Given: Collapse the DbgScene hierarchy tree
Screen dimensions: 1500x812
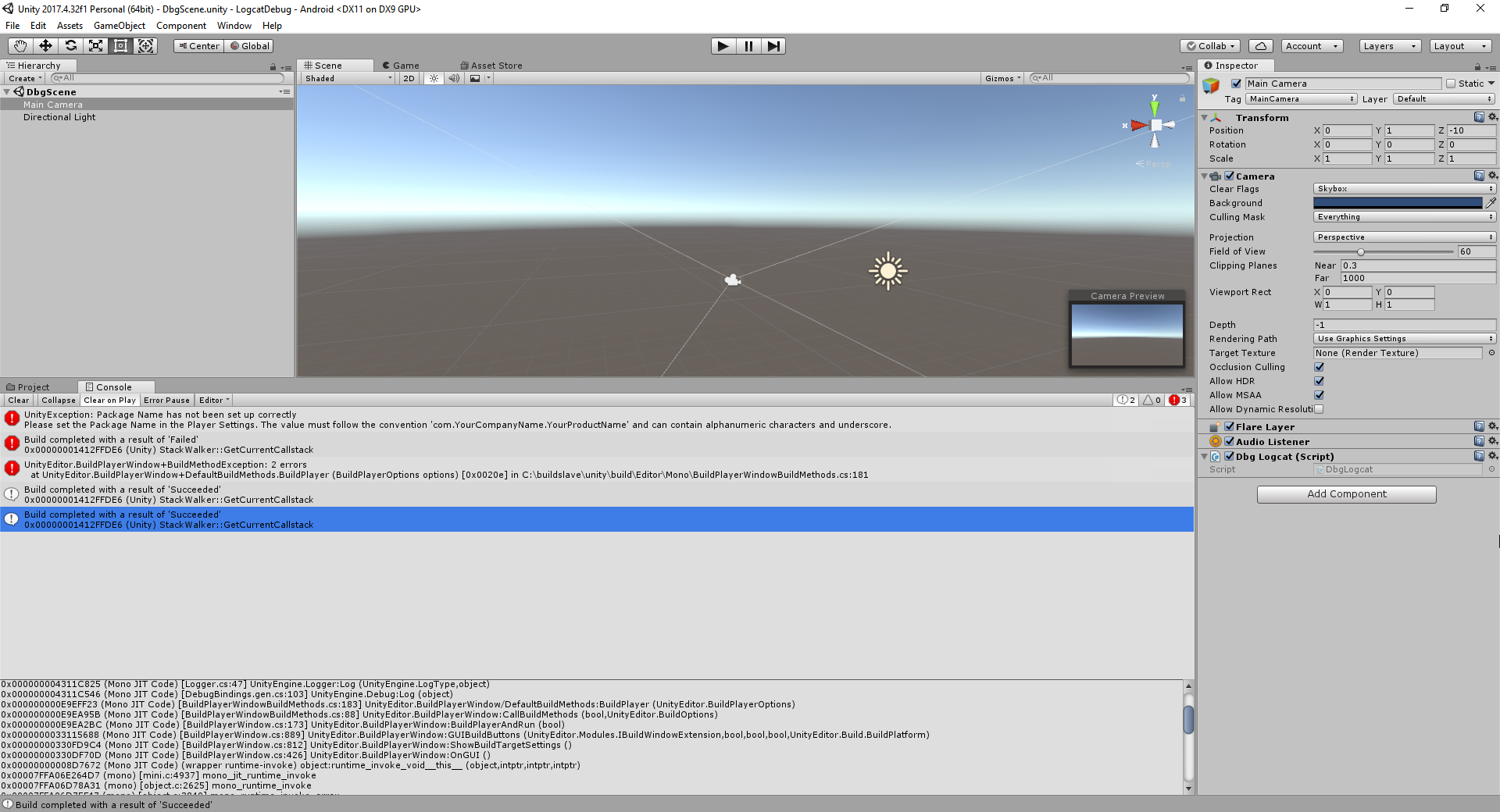Looking at the screenshot, I should click(x=7, y=92).
